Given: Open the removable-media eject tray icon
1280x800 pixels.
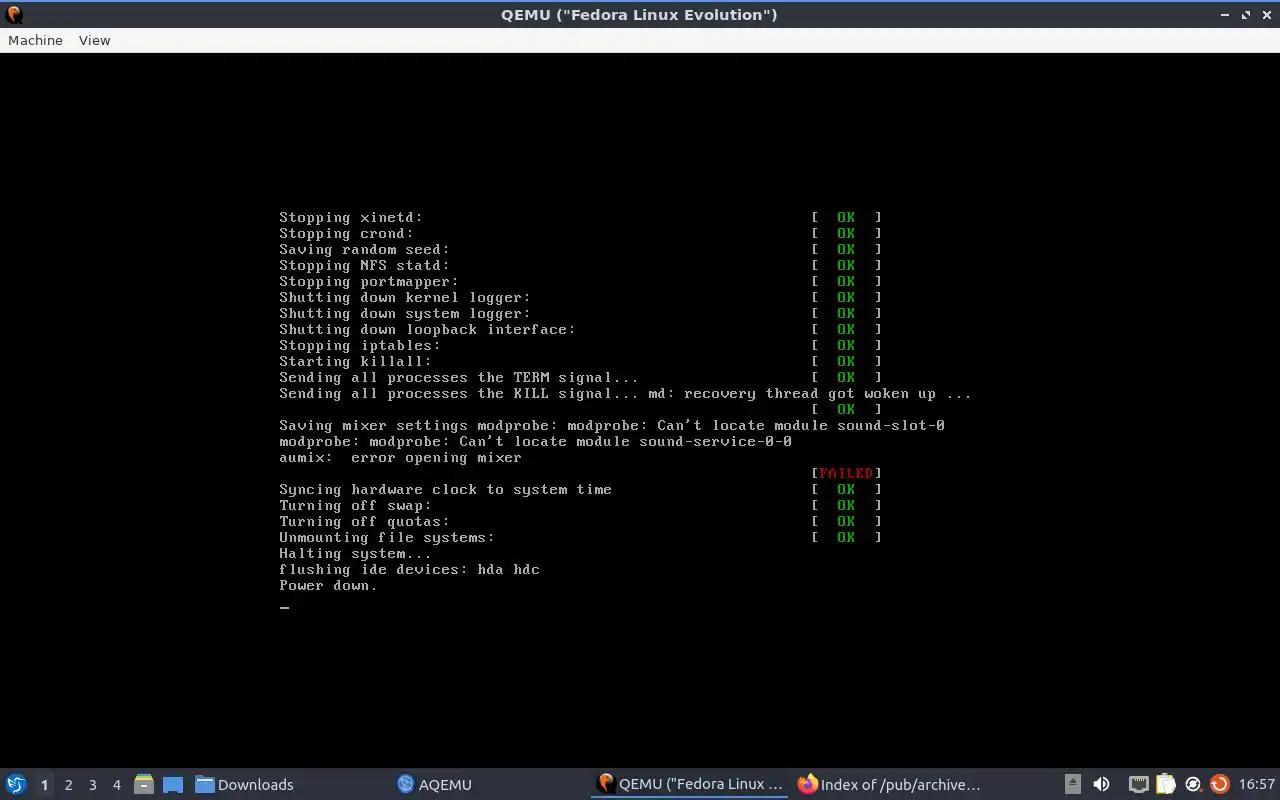Looking at the screenshot, I should coord(1072,784).
